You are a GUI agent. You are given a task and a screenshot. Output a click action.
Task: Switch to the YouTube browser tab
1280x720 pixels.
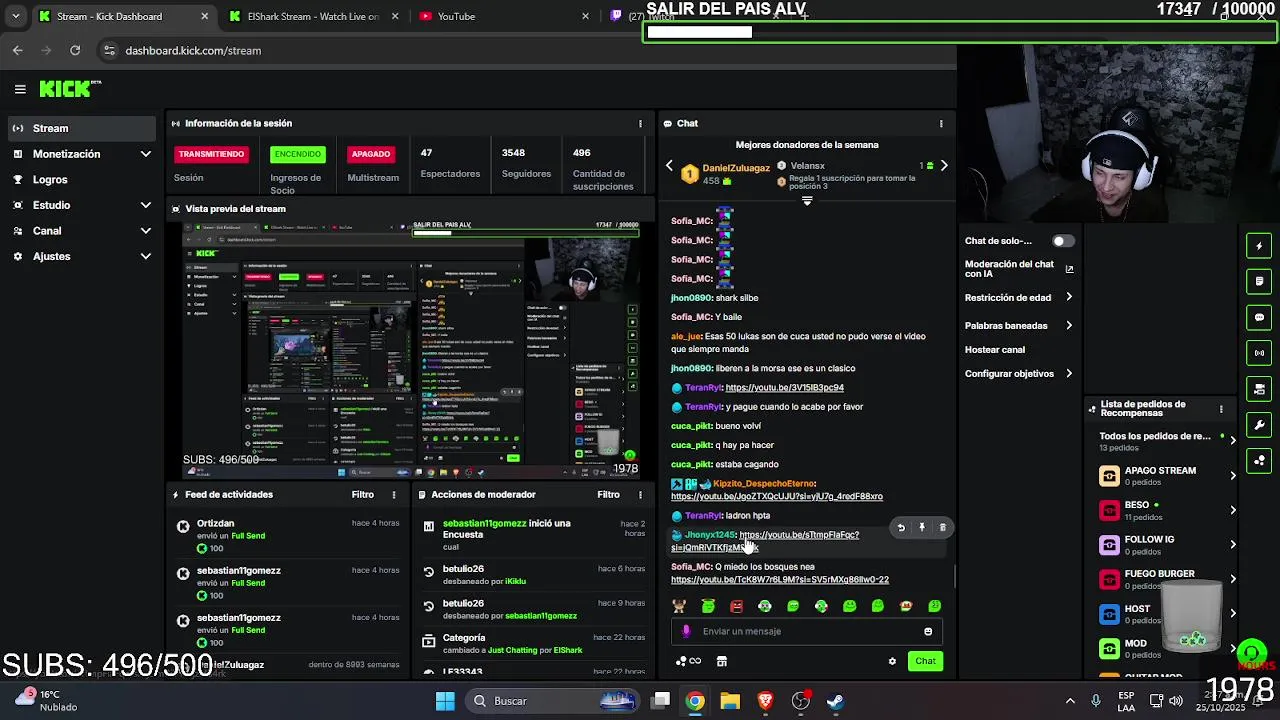click(x=500, y=16)
